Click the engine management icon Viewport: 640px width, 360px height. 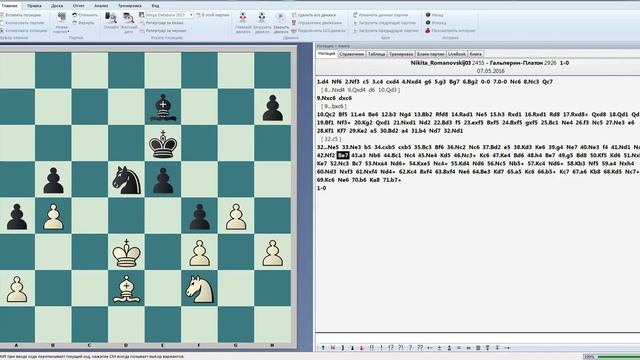coord(294,23)
